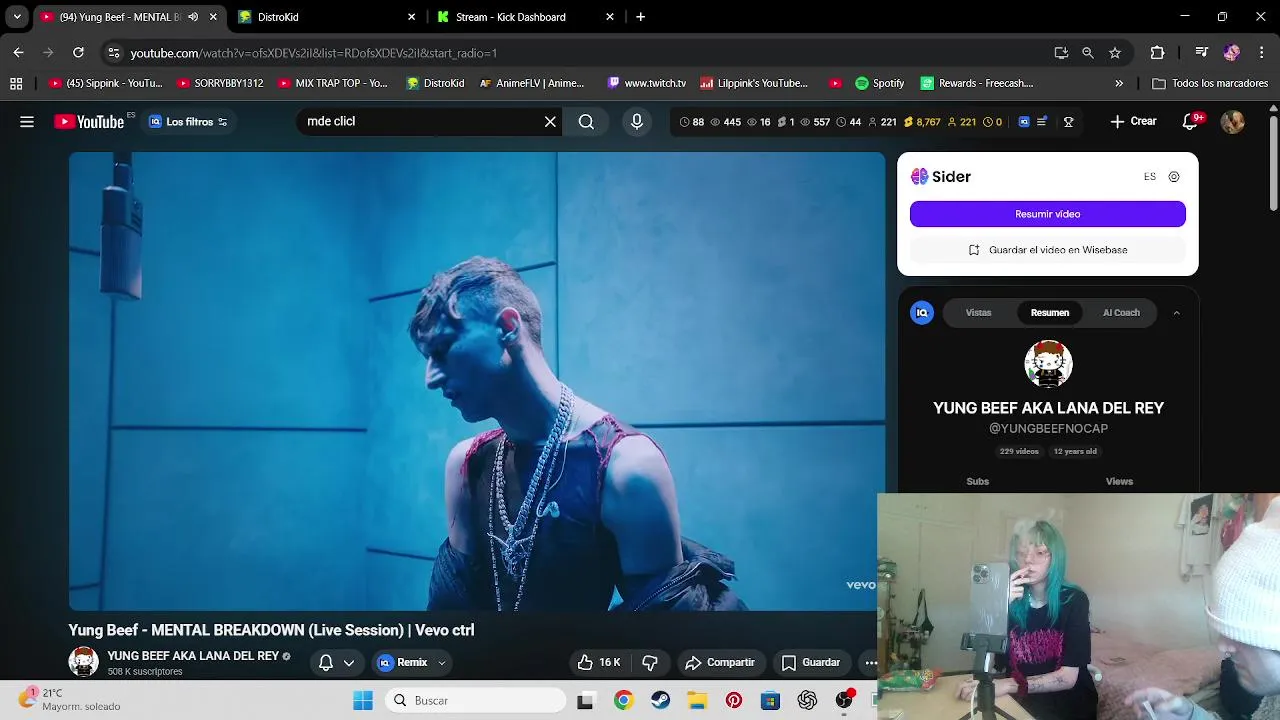
Task: Switch to the Resumen tab in vidIQ
Action: tap(1050, 313)
